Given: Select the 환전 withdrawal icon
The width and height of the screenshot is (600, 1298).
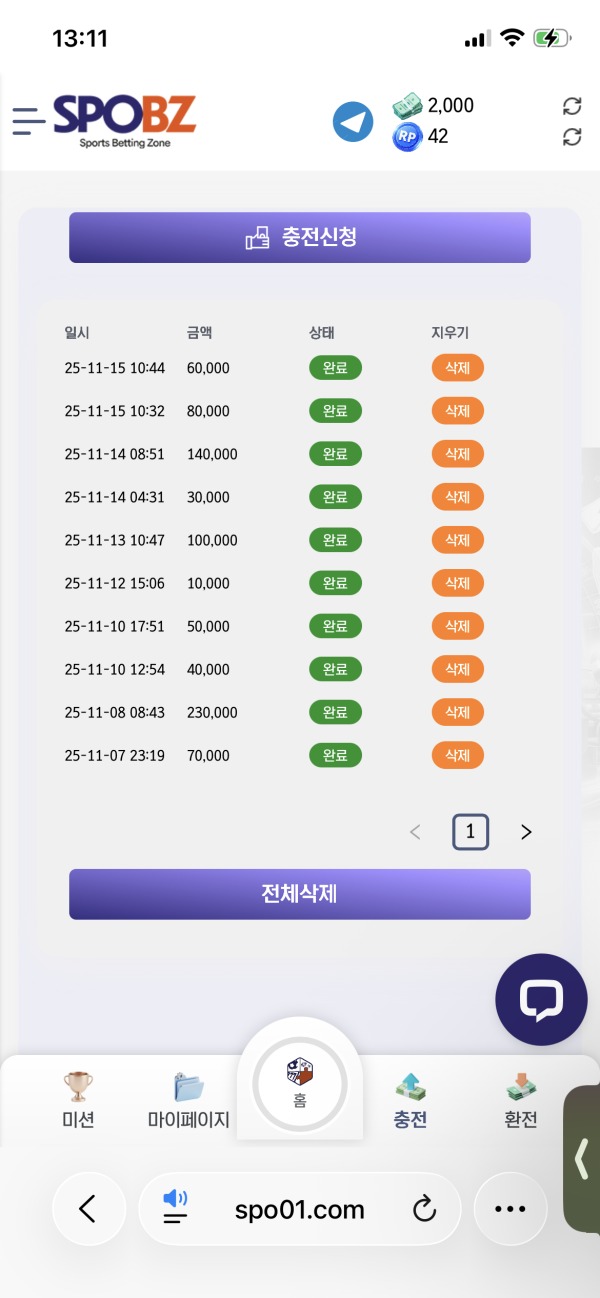Looking at the screenshot, I should (520, 1084).
